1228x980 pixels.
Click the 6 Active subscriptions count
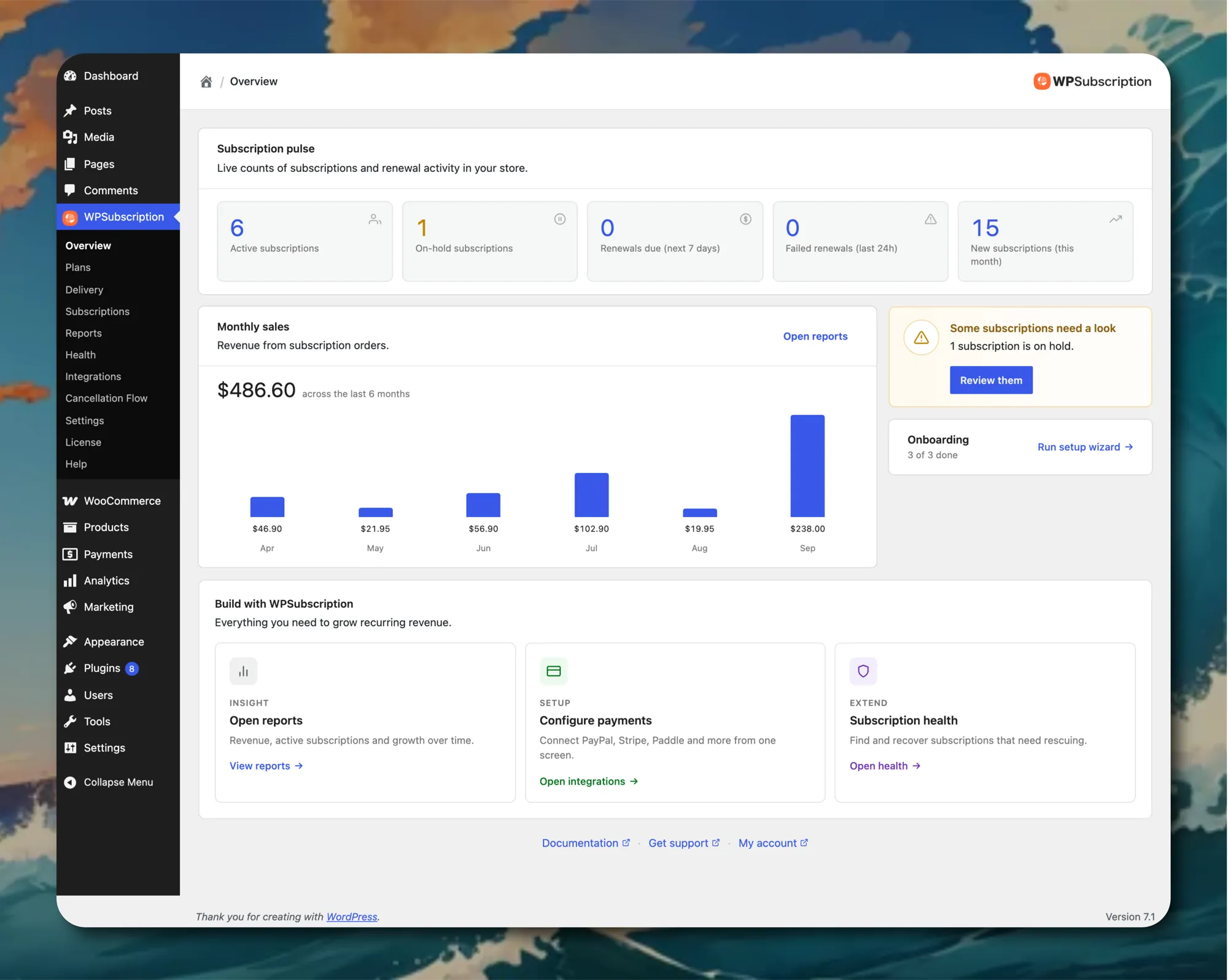[x=237, y=228]
